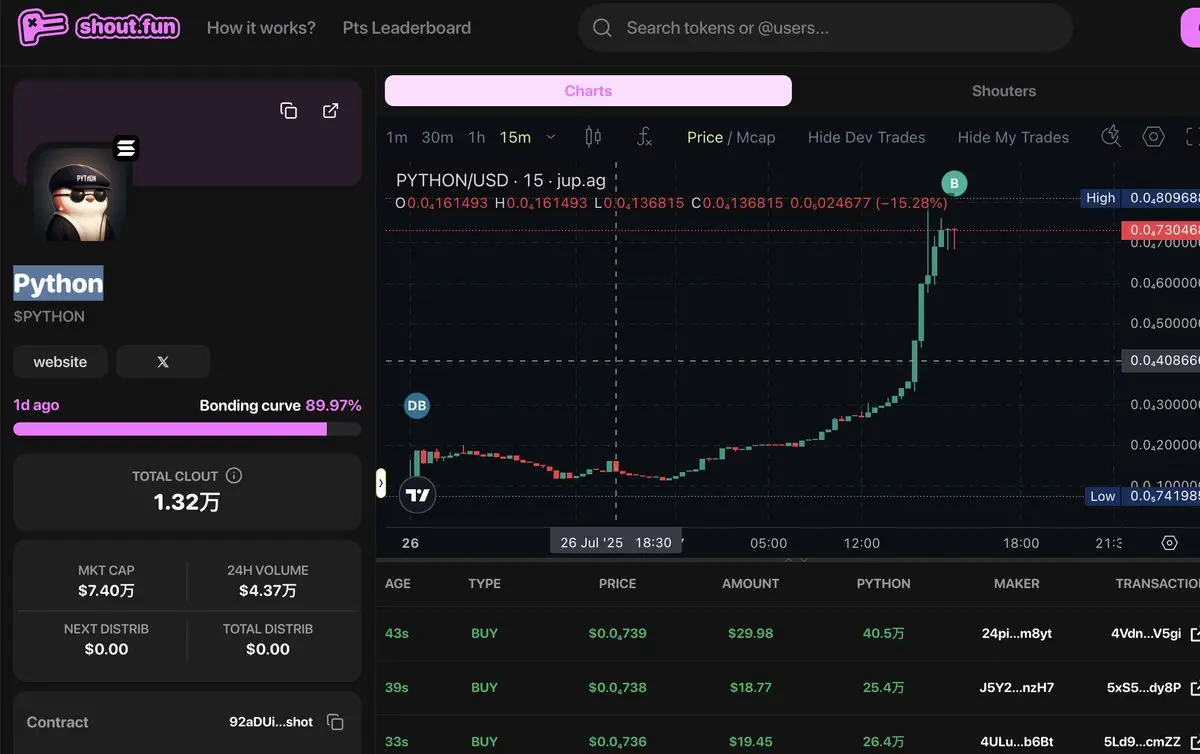Open token page via banner external-link icon
The image size is (1200, 754).
pyautogui.click(x=331, y=110)
